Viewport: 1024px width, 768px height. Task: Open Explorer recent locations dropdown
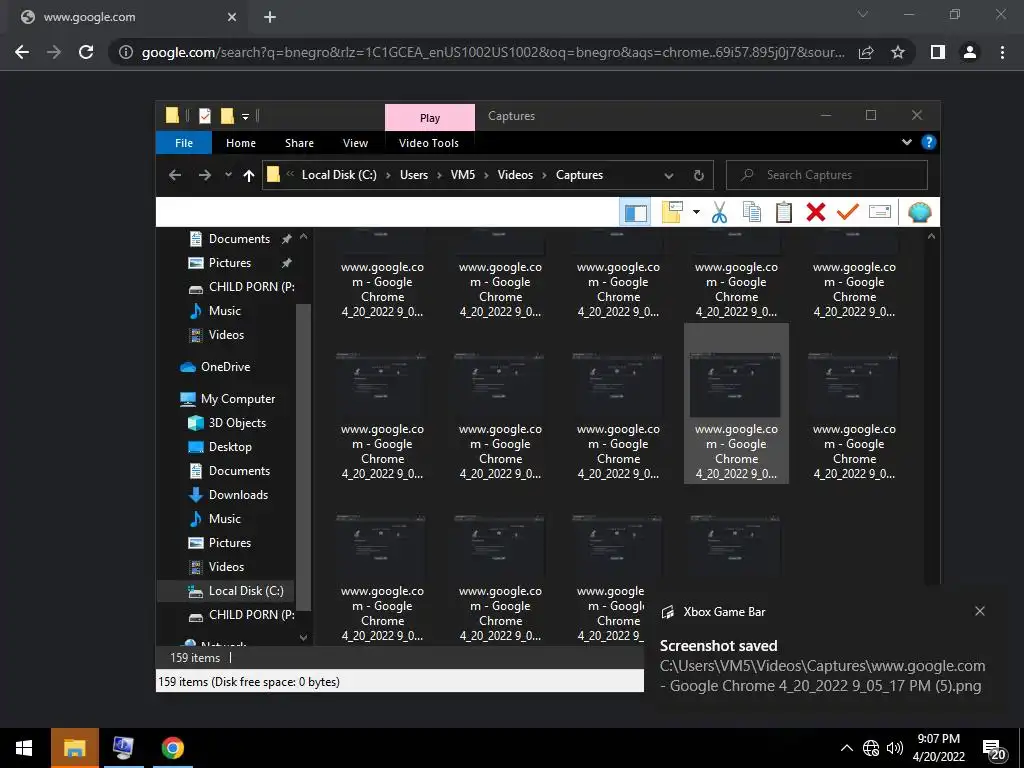[228, 175]
